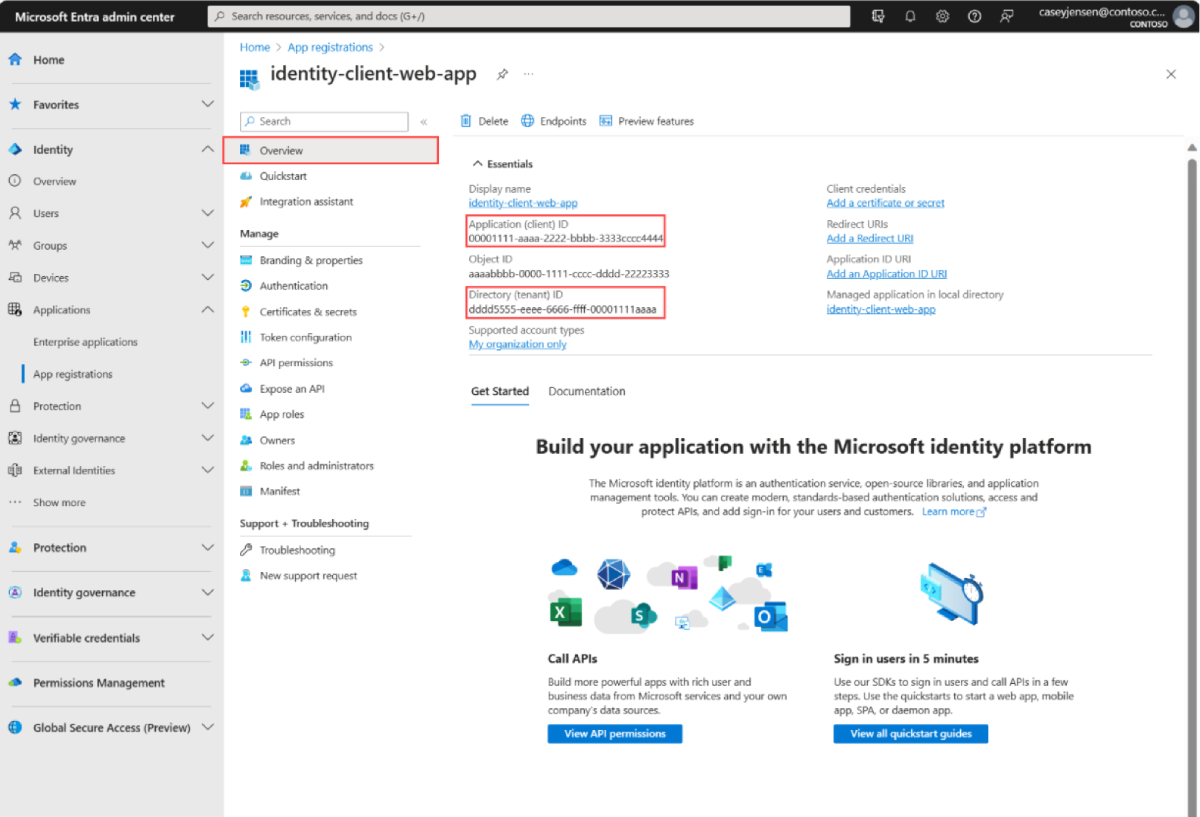Image resolution: width=1200 pixels, height=817 pixels.
Task: Focus the app menu Search field
Action: tap(324, 121)
